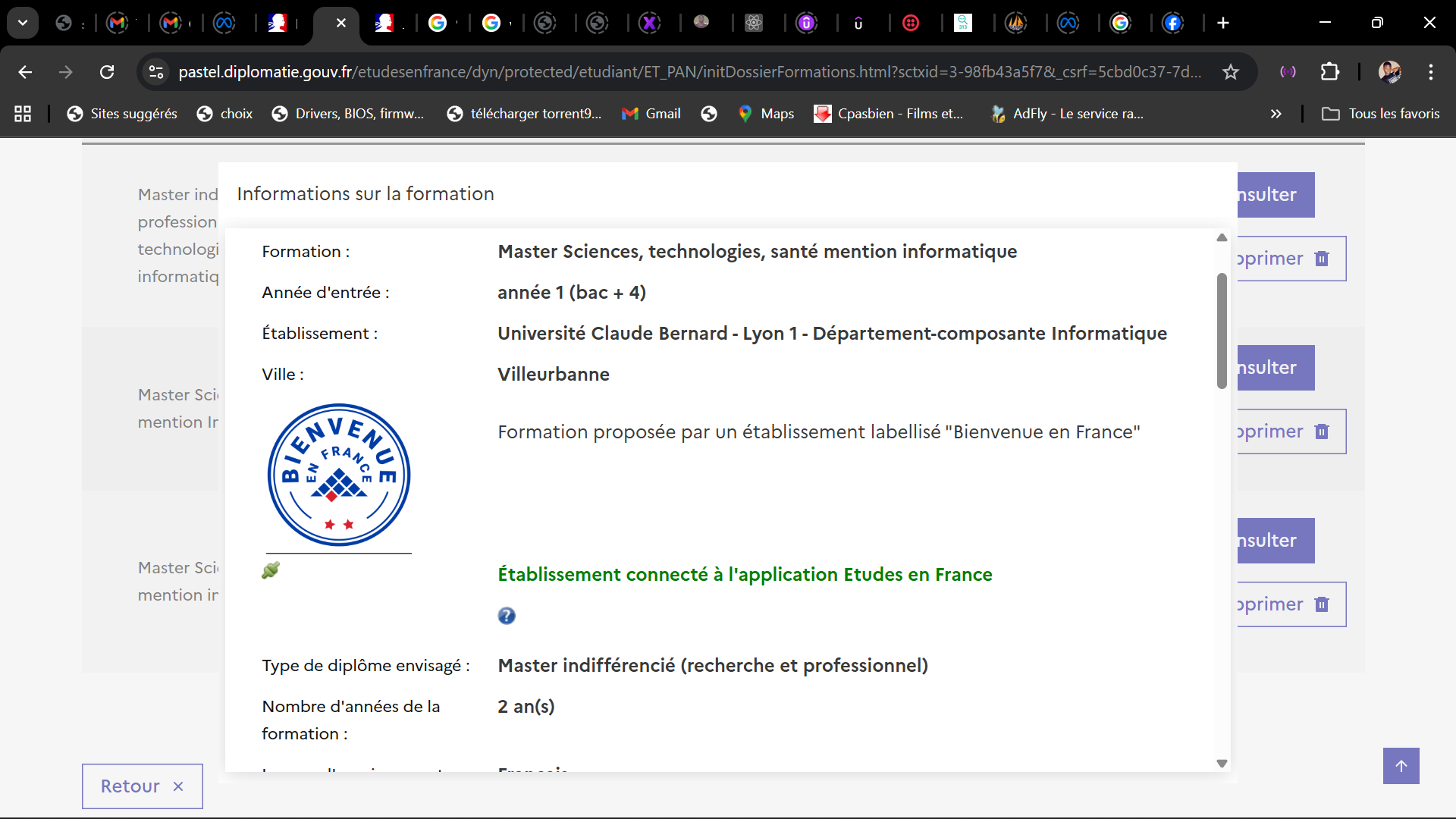This screenshot has height=819, width=1456.
Task: Click the Retour button
Action: [143, 786]
